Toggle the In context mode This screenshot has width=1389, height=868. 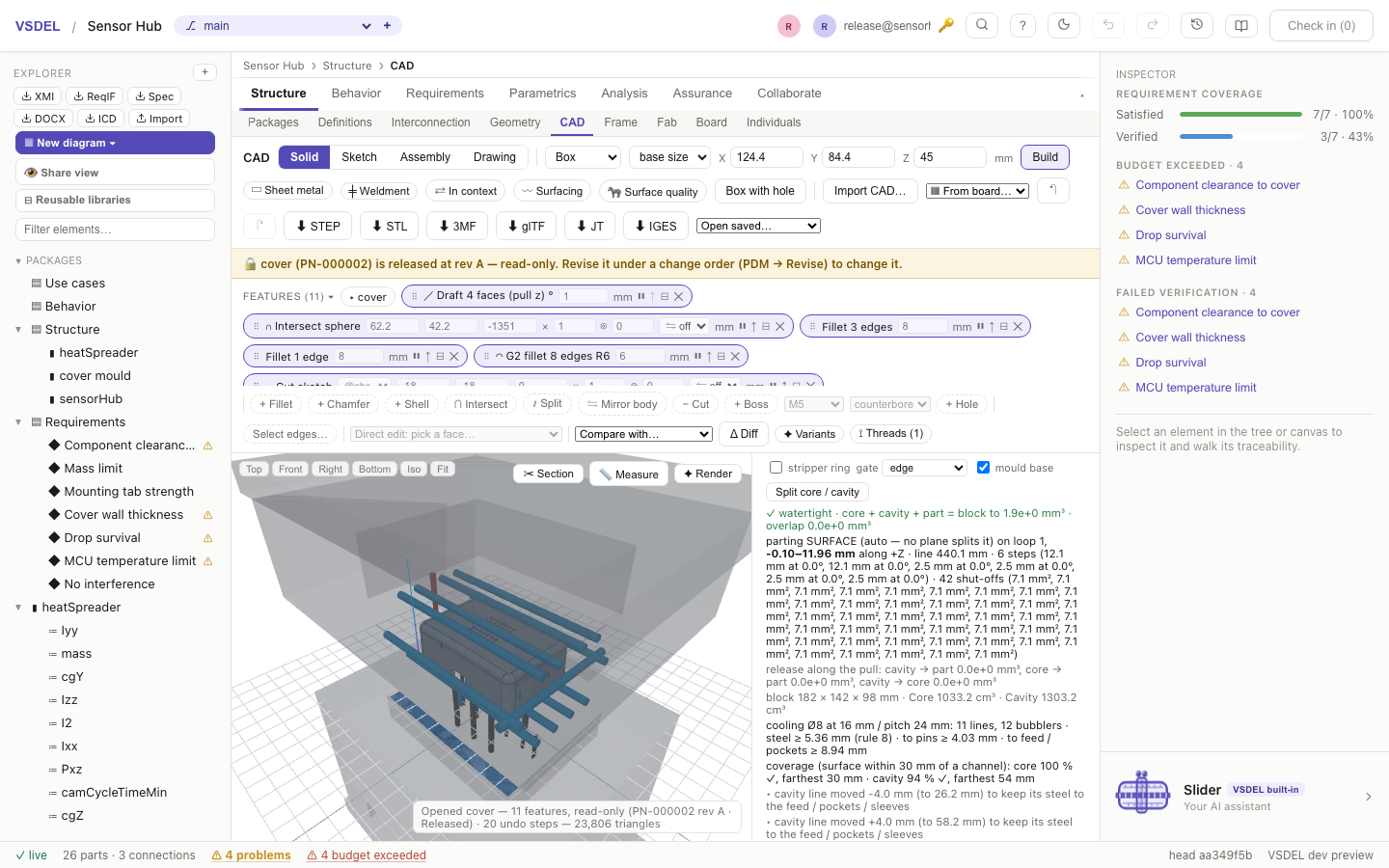click(466, 191)
